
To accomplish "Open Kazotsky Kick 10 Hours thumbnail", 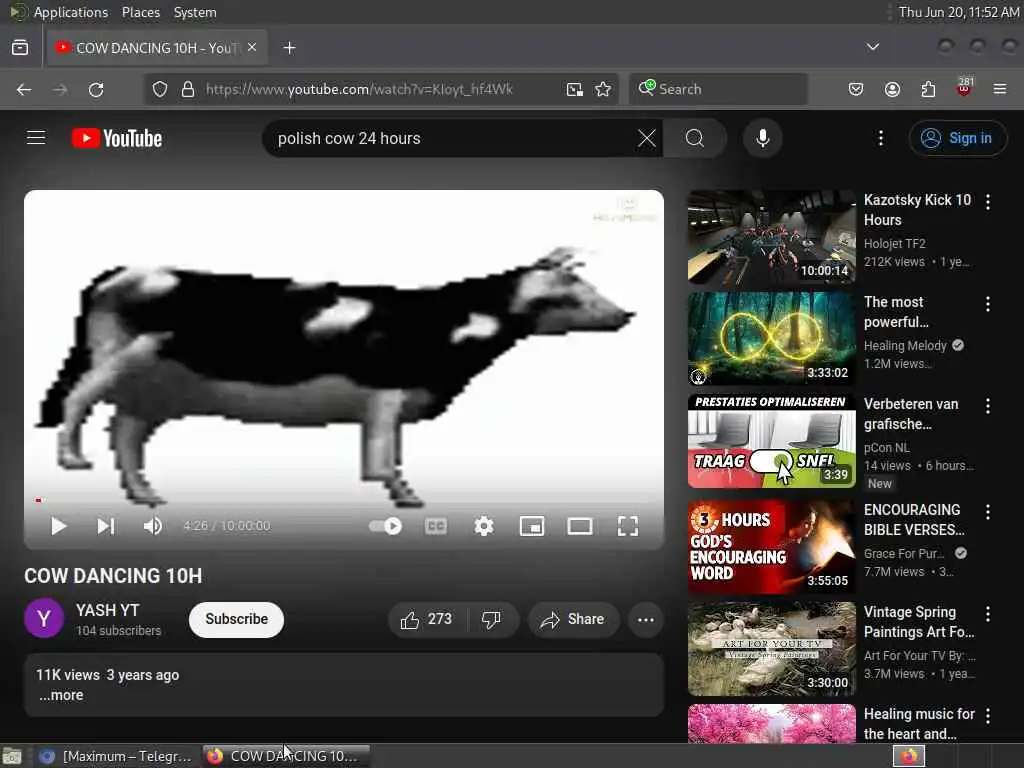I will 771,236.
